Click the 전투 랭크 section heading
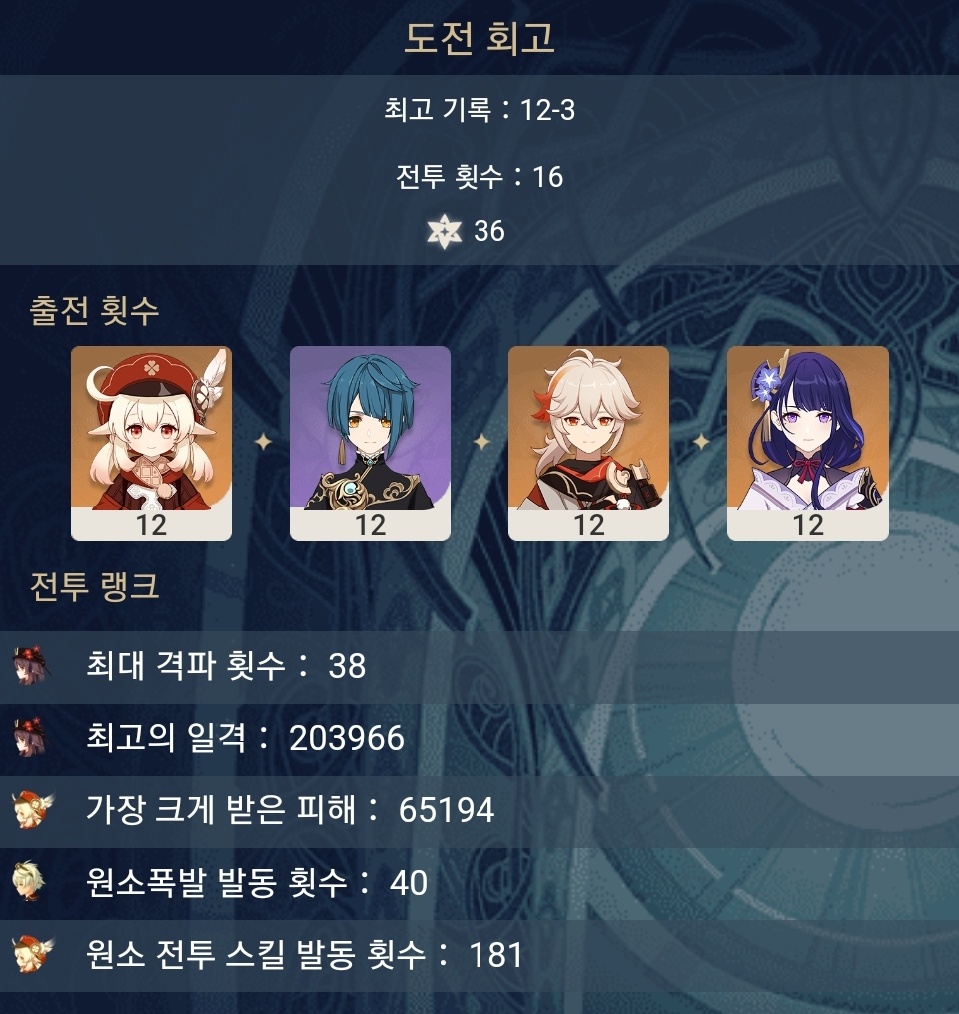The width and height of the screenshot is (959, 1014). point(94,587)
